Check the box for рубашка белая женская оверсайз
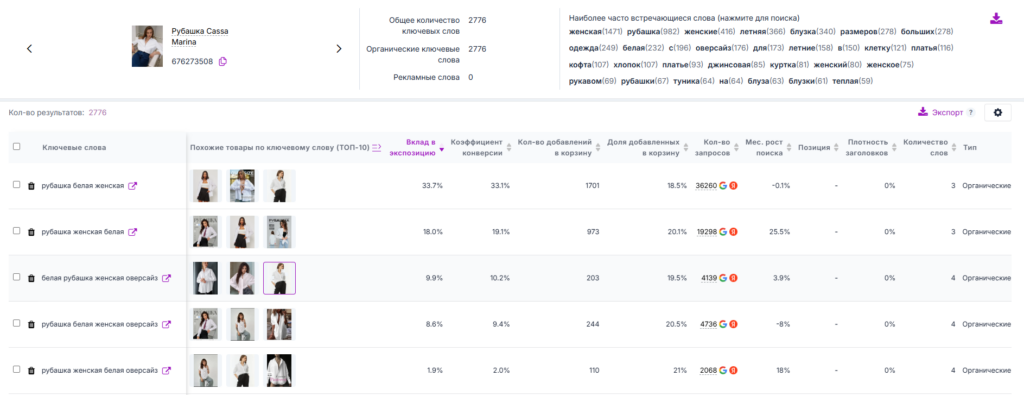 [x=16, y=323]
